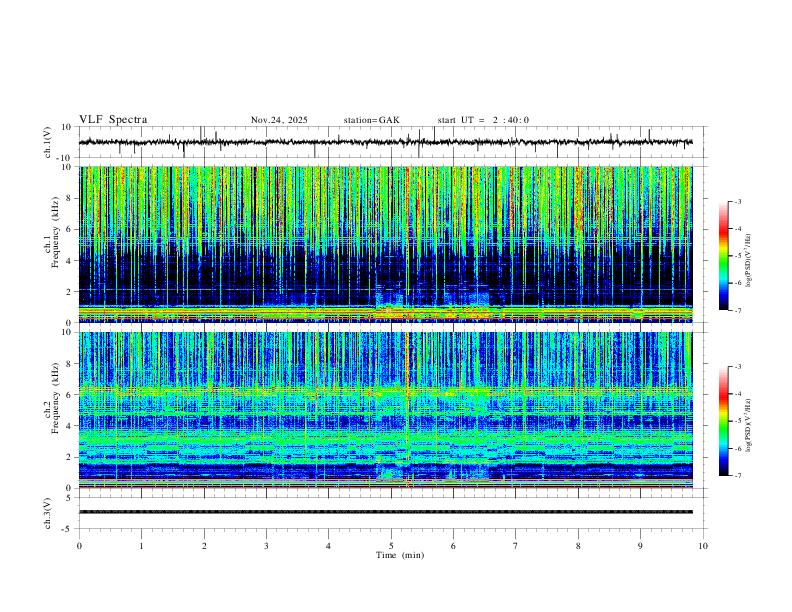Viewport: 792px width, 612px height.
Task: Click inside the ch.2 spectrogram panel
Action: (x=385, y=410)
